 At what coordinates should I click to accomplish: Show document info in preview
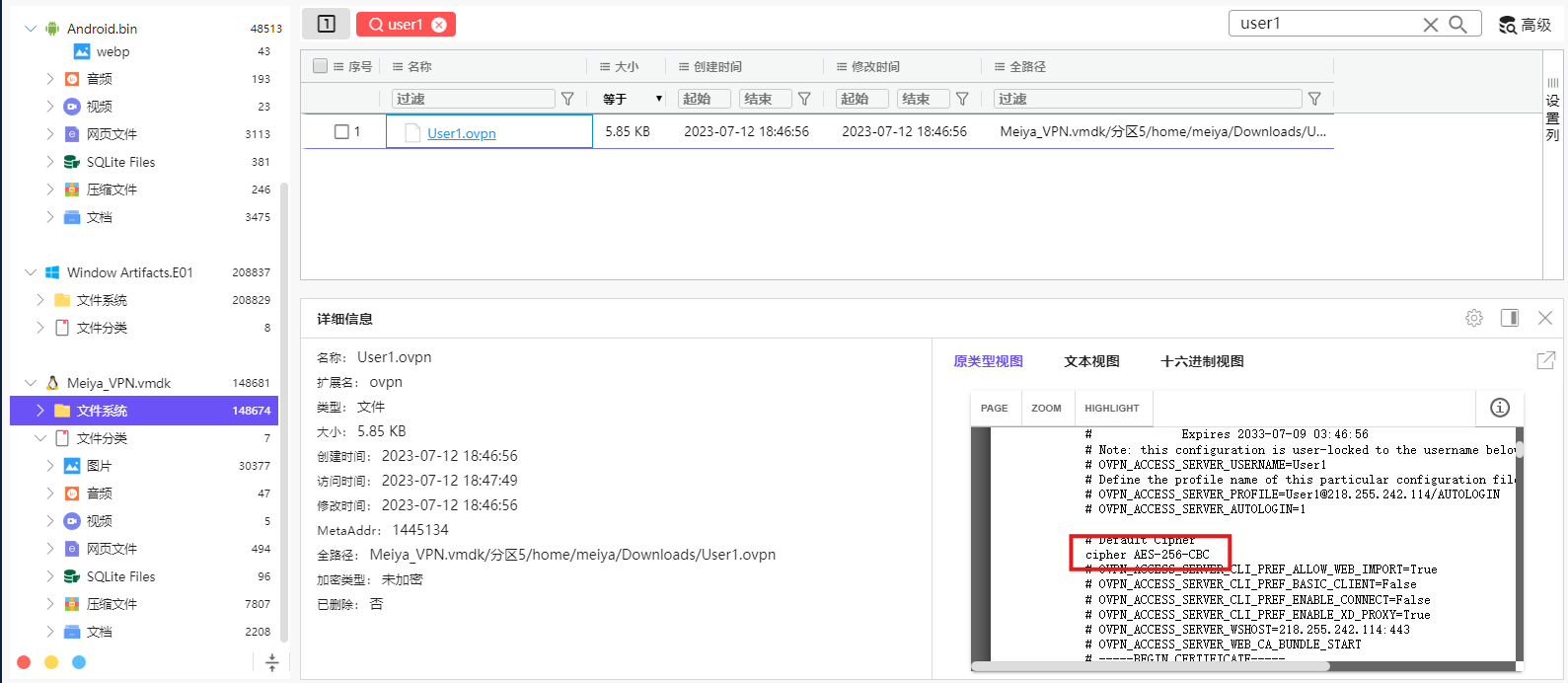[1500, 408]
